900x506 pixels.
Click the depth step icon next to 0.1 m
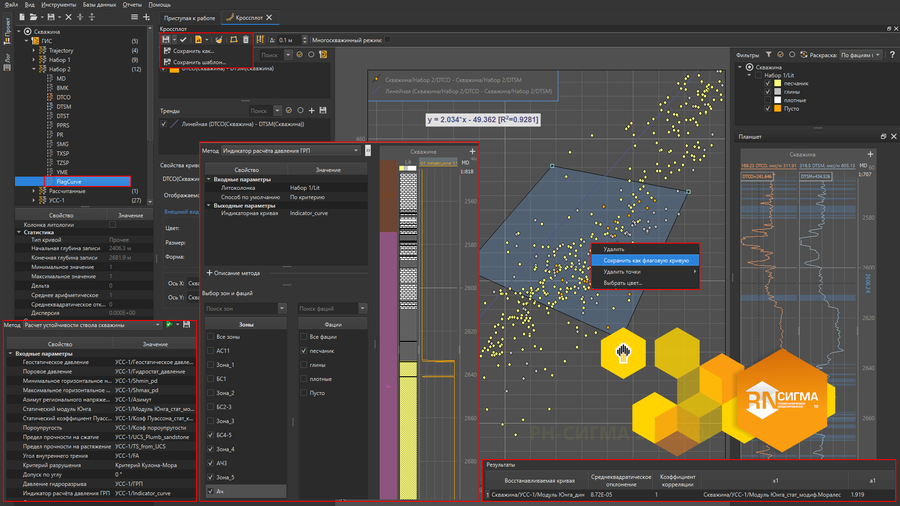pos(260,40)
